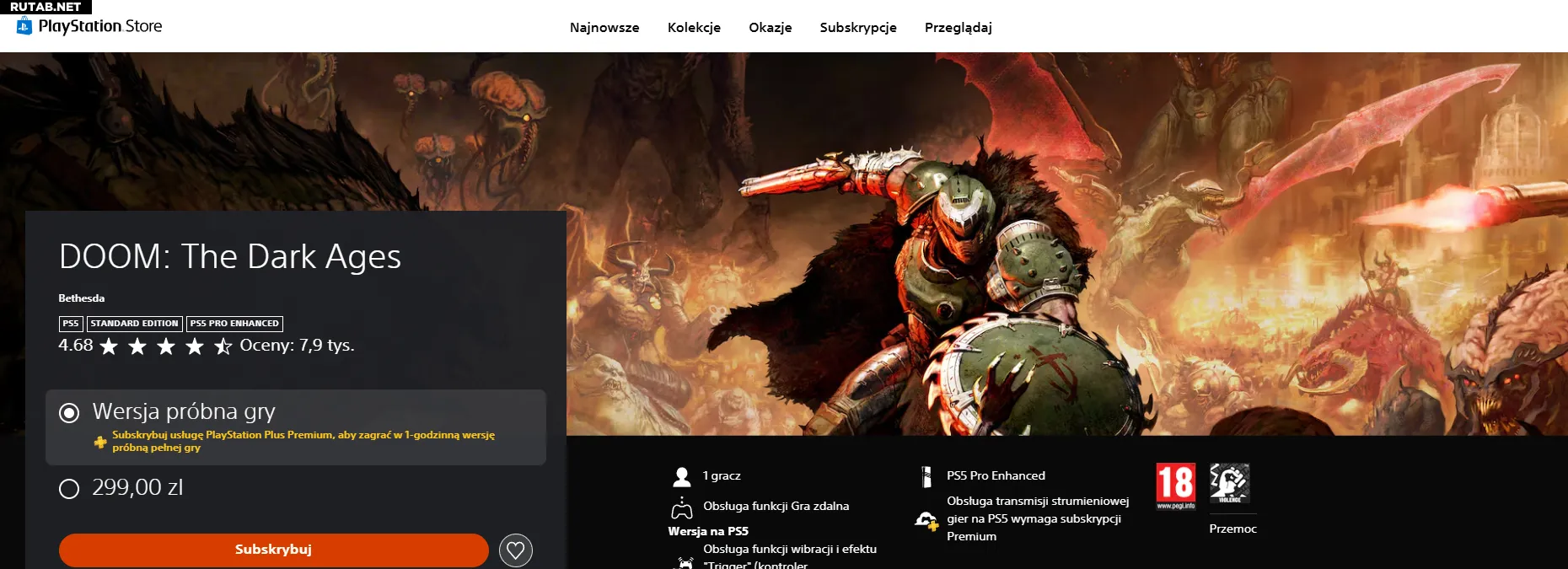This screenshot has height=569, width=1568.
Task: Click the orange Subskrybuj button
Action: pos(273,550)
